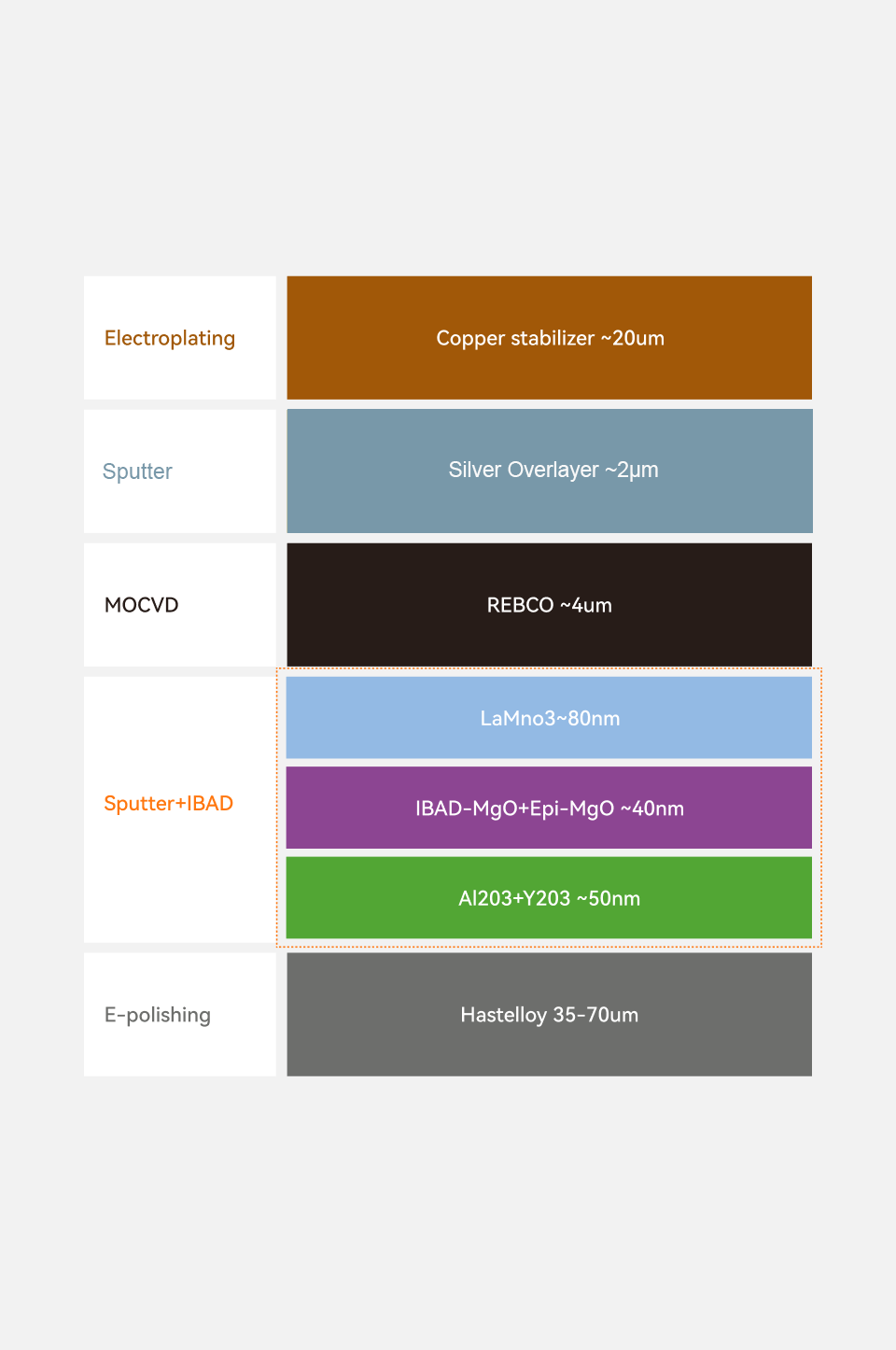This screenshot has width=896, height=1350.
Task: Click the Sputter process label
Action: pyautogui.click(x=137, y=471)
